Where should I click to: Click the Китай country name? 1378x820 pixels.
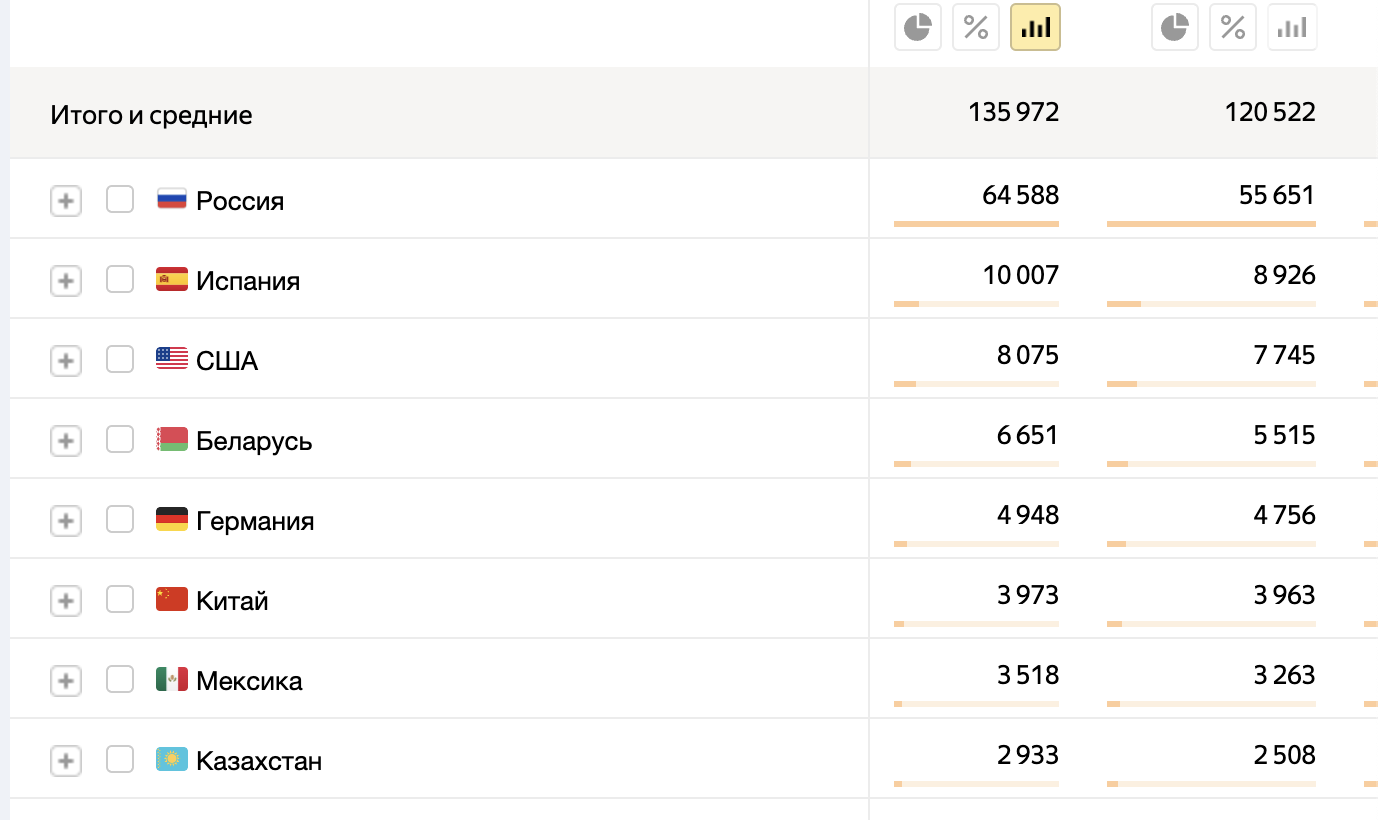point(232,601)
